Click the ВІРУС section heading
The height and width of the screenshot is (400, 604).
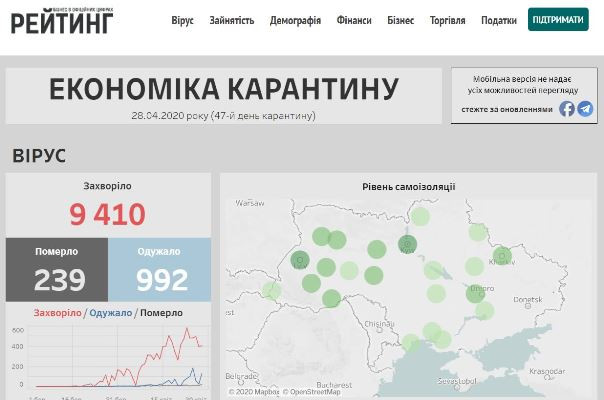[x=39, y=156]
